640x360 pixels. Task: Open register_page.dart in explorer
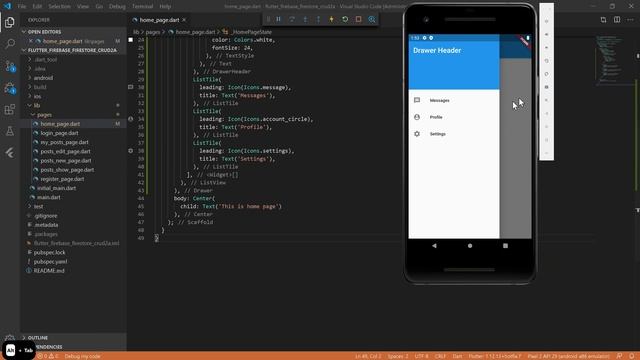point(62,179)
